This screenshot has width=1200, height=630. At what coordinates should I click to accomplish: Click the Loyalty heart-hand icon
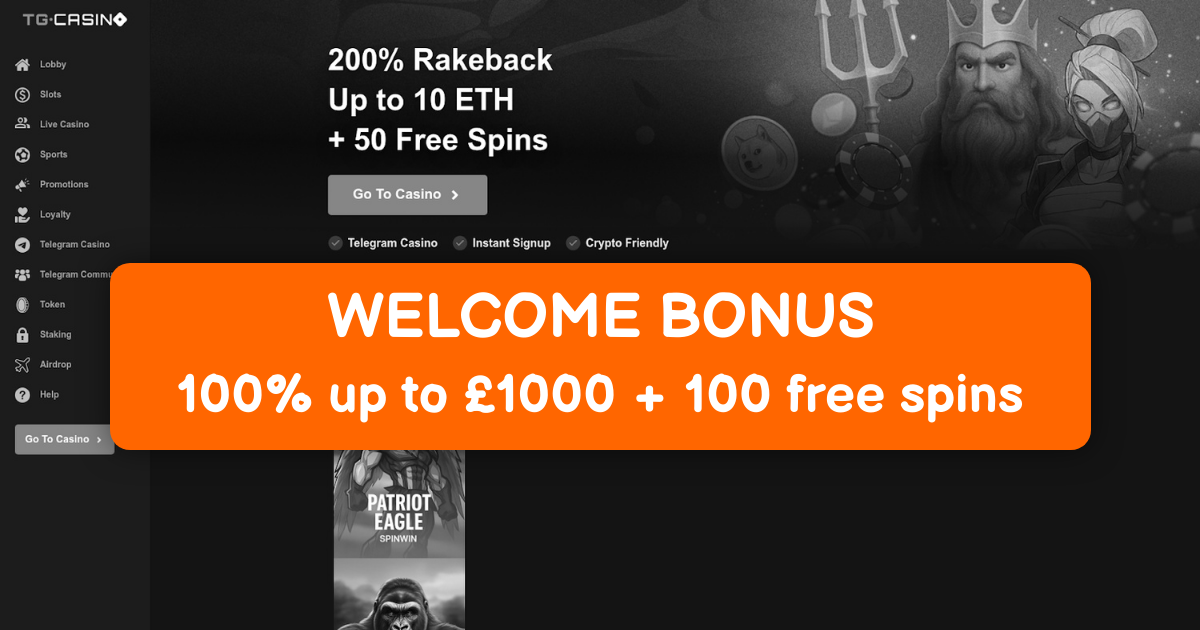[22, 215]
